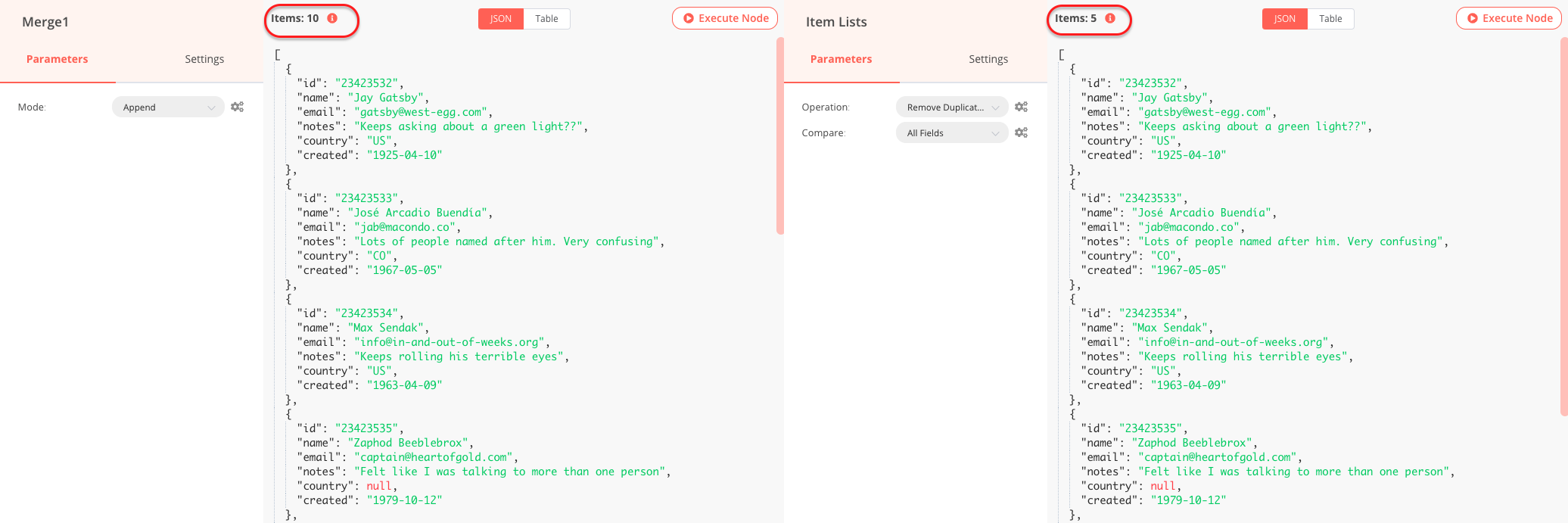The height and width of the screenshot is (523, 1568).
Task: Switch Merge1 output to Table view
Action: 546,19
